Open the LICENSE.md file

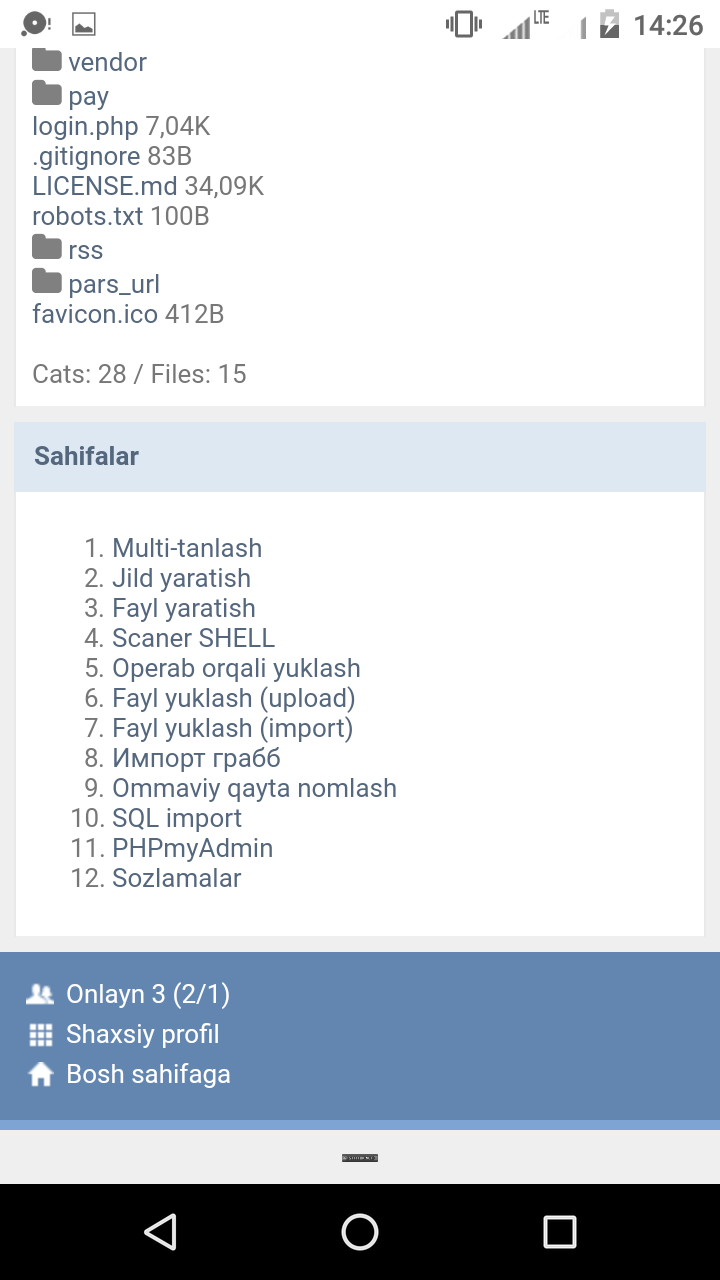[105, 186]
